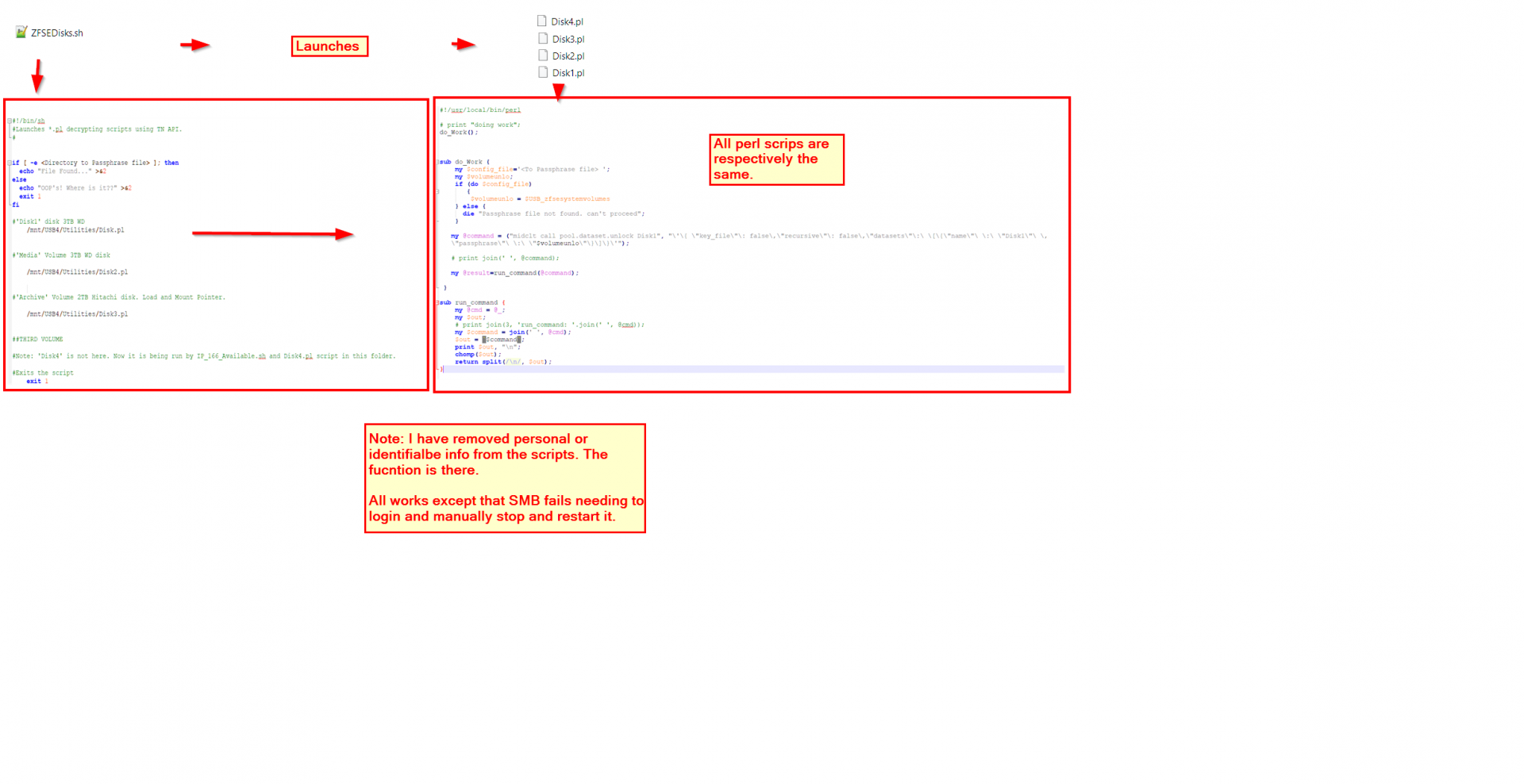Click the 'my $out;' line

pos(469,317)
